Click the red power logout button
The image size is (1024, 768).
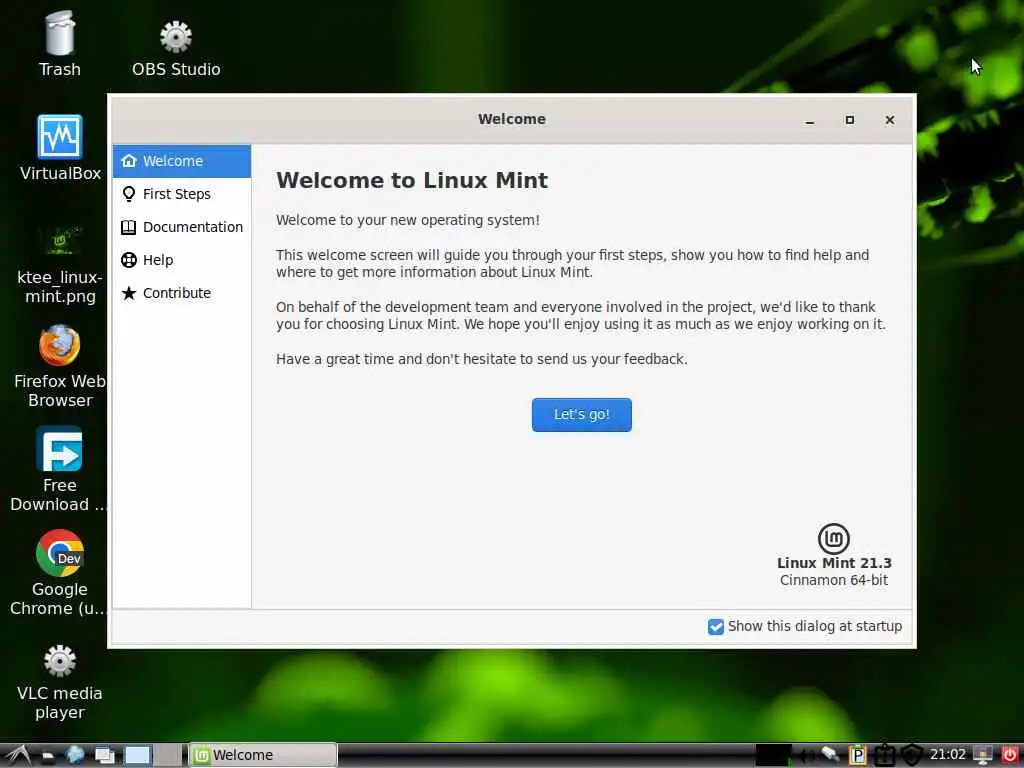pos(1010,755)
